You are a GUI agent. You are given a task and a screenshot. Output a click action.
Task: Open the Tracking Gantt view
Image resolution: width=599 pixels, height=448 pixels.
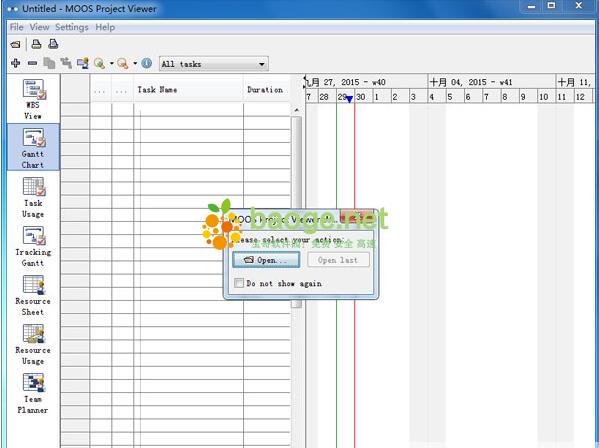coord(33,246)
